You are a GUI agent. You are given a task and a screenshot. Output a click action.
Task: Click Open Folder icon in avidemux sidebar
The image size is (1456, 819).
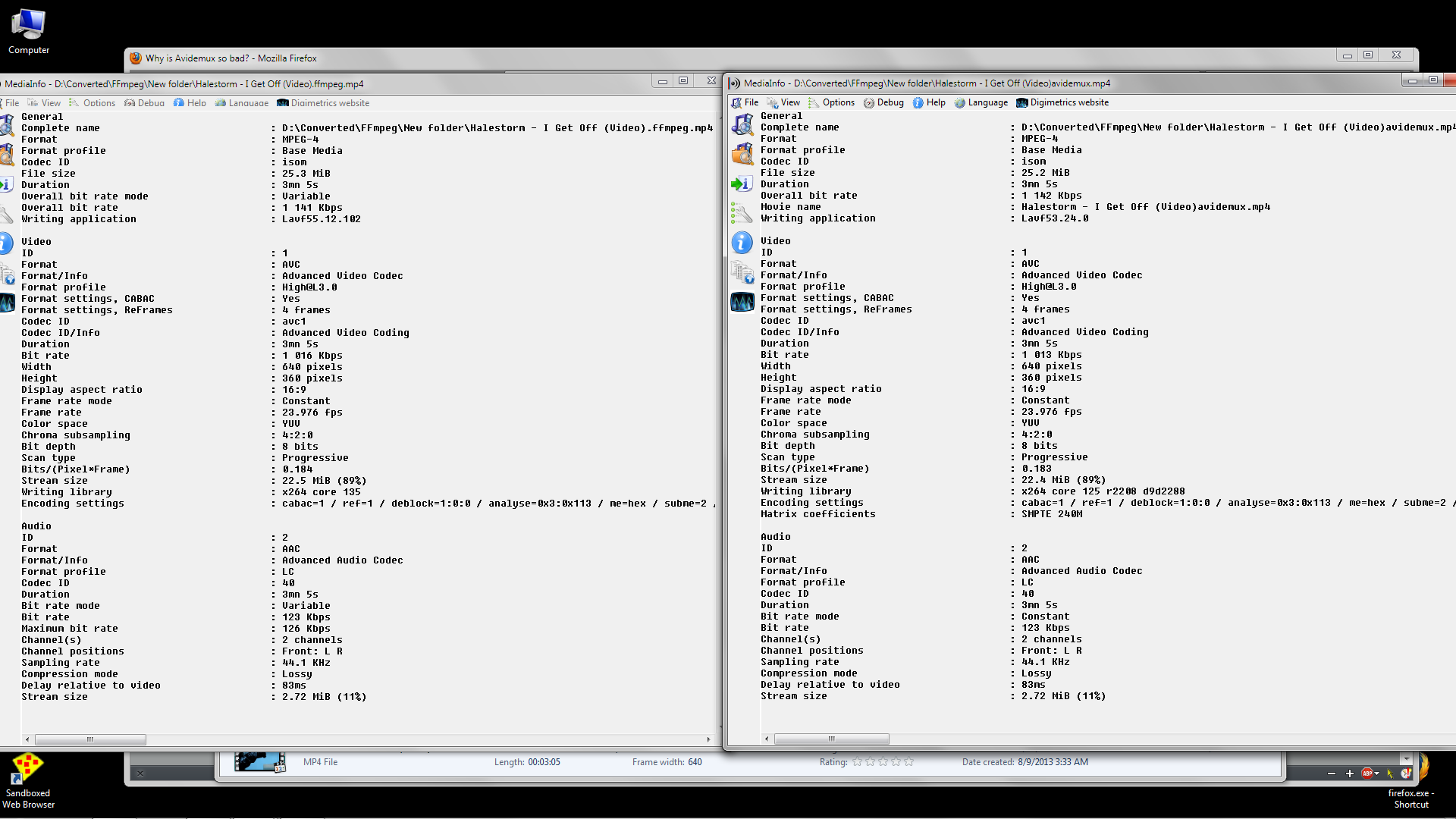click(x=742, y=154)
